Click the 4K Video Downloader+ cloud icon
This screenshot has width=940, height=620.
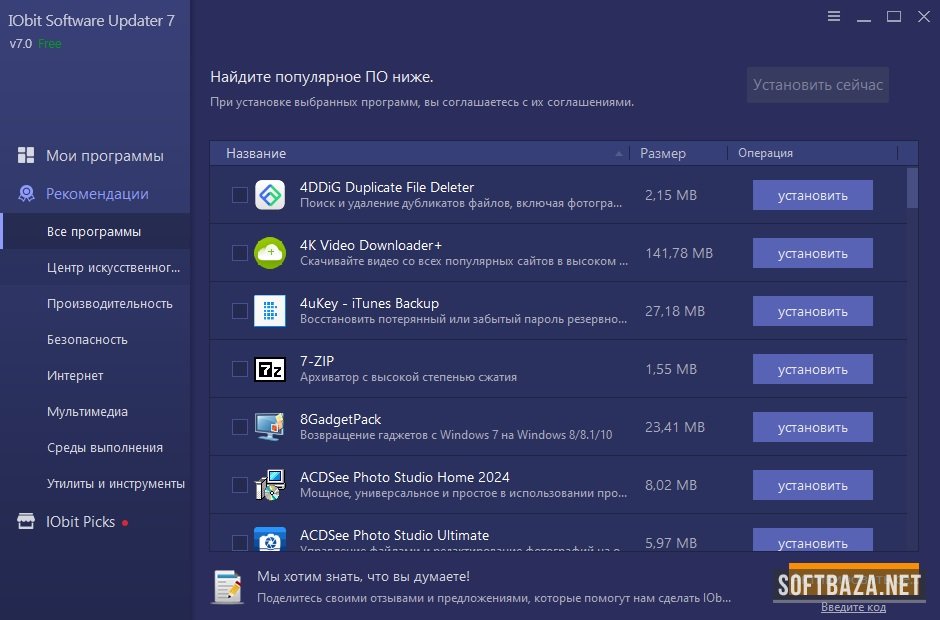point(270,253)
